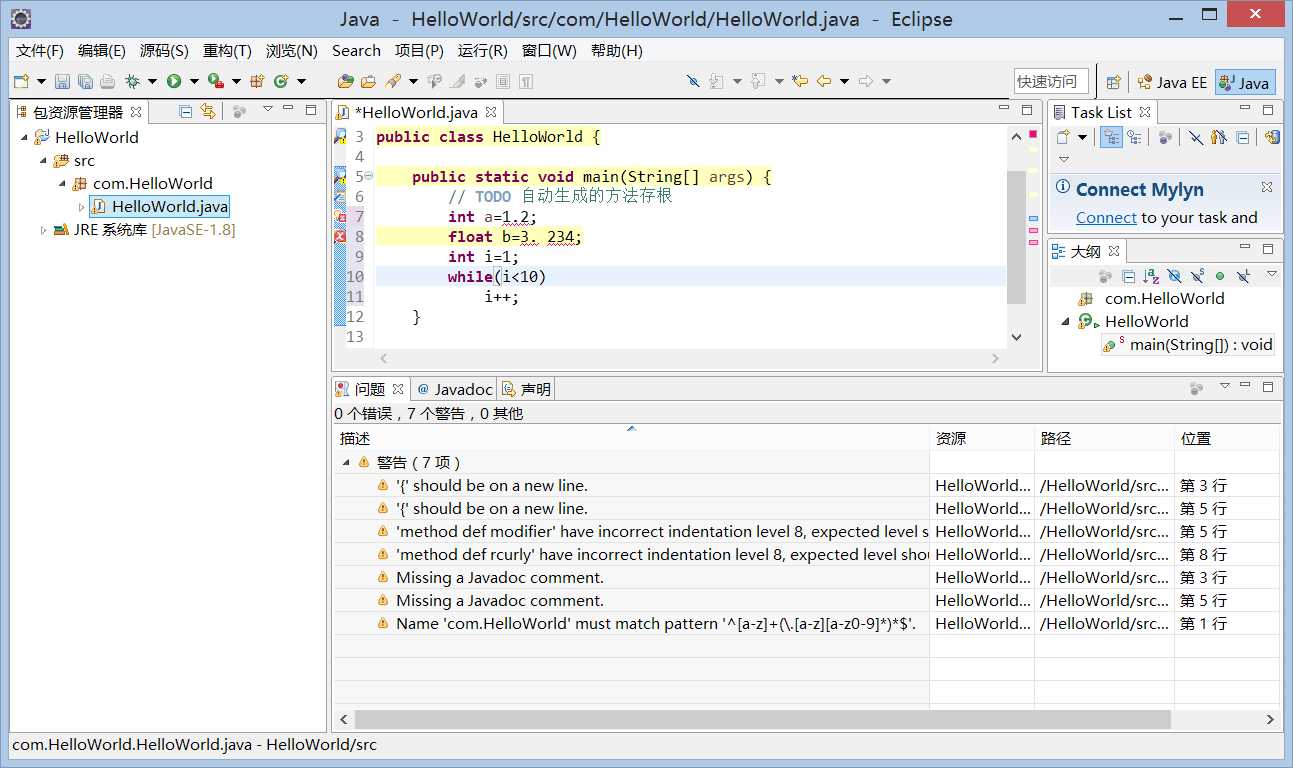This screenshot has width=1293, height=768.
Task: Click the 资源 column header
Action: 982,438
